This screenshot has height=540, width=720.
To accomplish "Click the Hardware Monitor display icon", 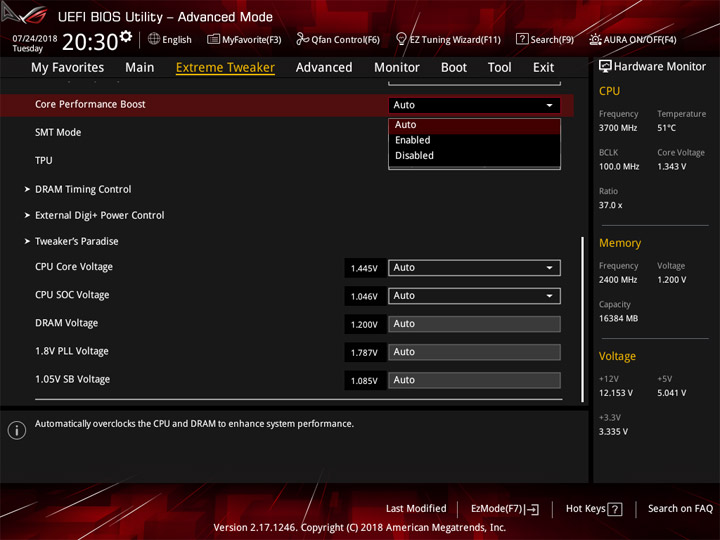I will pyautogui.click(x=605, y=67).
